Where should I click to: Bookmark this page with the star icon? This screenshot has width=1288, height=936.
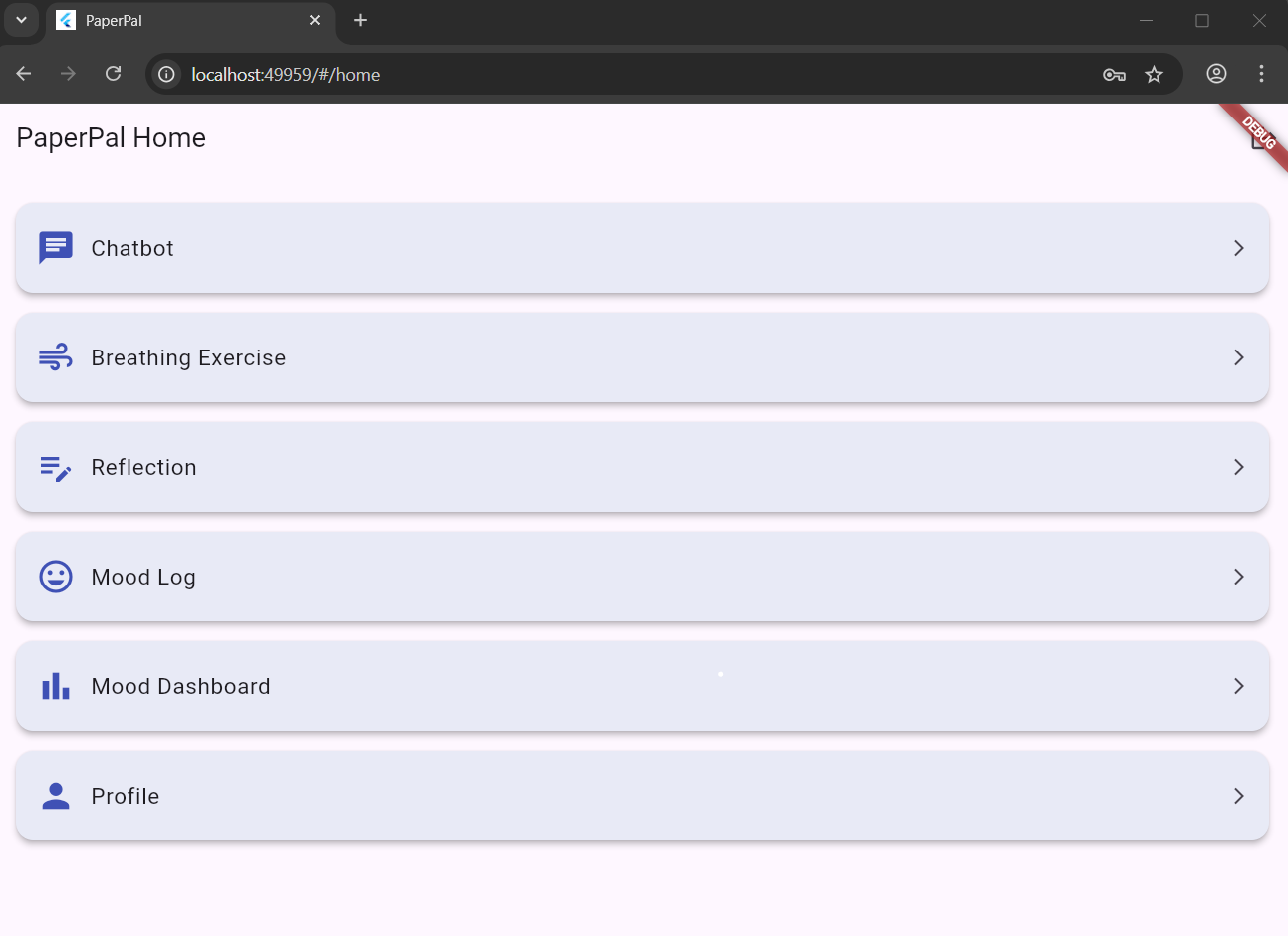1154,75
